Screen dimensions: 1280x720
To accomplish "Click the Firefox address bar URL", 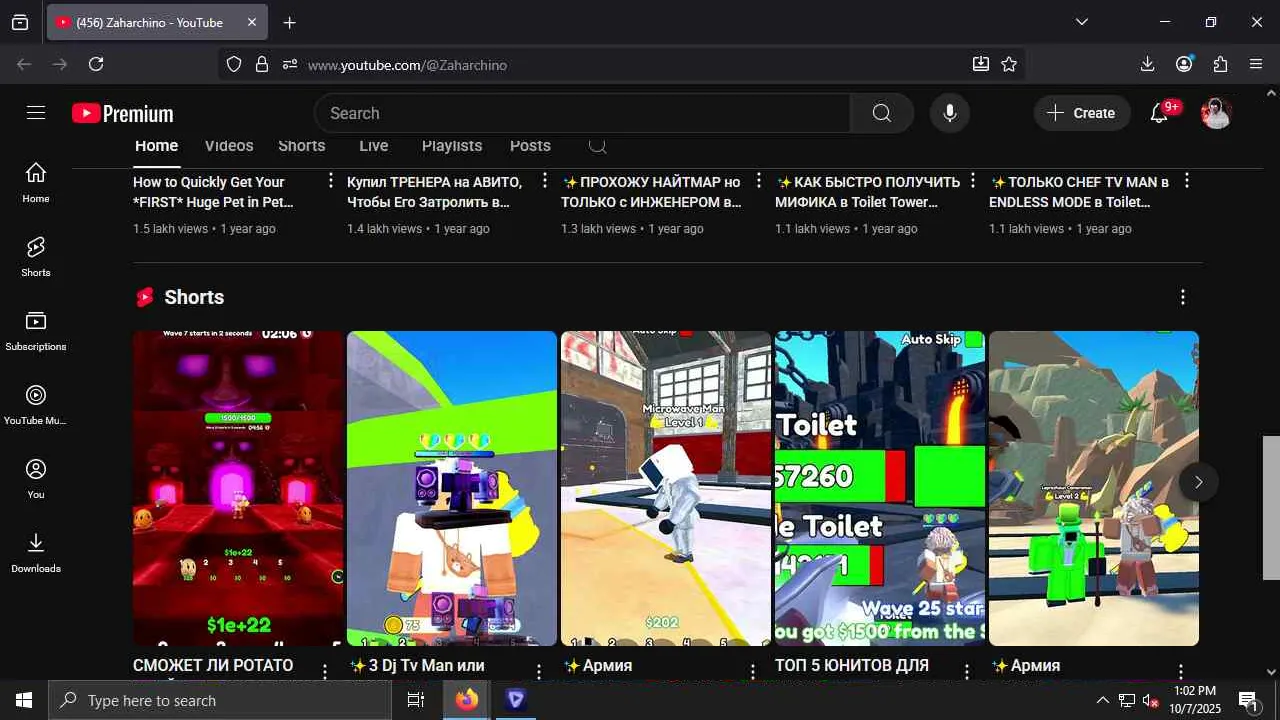I will (x=407, y=65).
